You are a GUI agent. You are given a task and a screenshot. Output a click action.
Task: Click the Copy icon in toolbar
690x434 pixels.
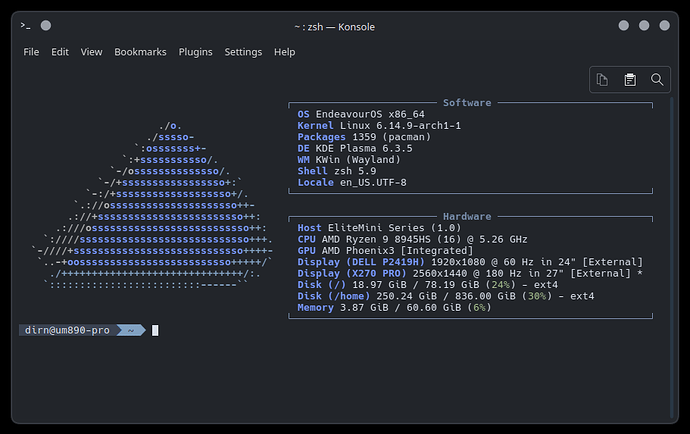coord(602,80)
